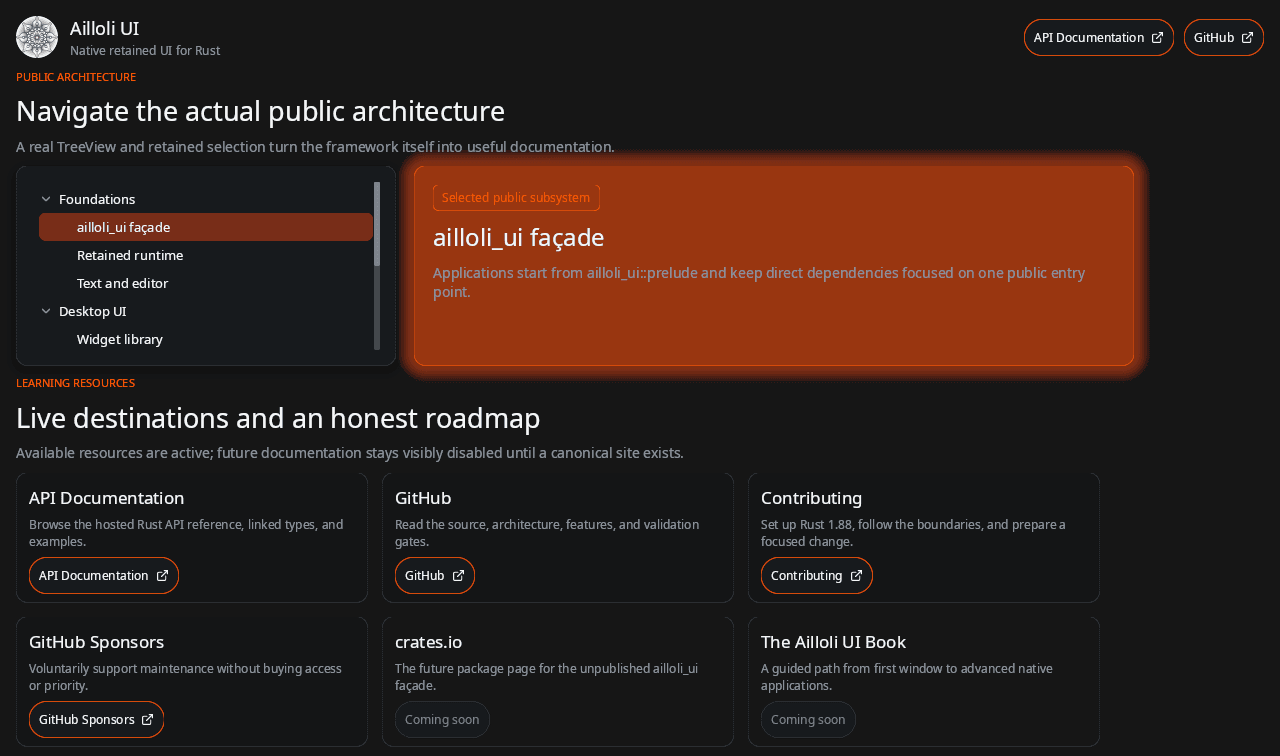
Task: Click the LEARNING RESOURCES section label
Action: pyautogui.click(x=75, y=384)
